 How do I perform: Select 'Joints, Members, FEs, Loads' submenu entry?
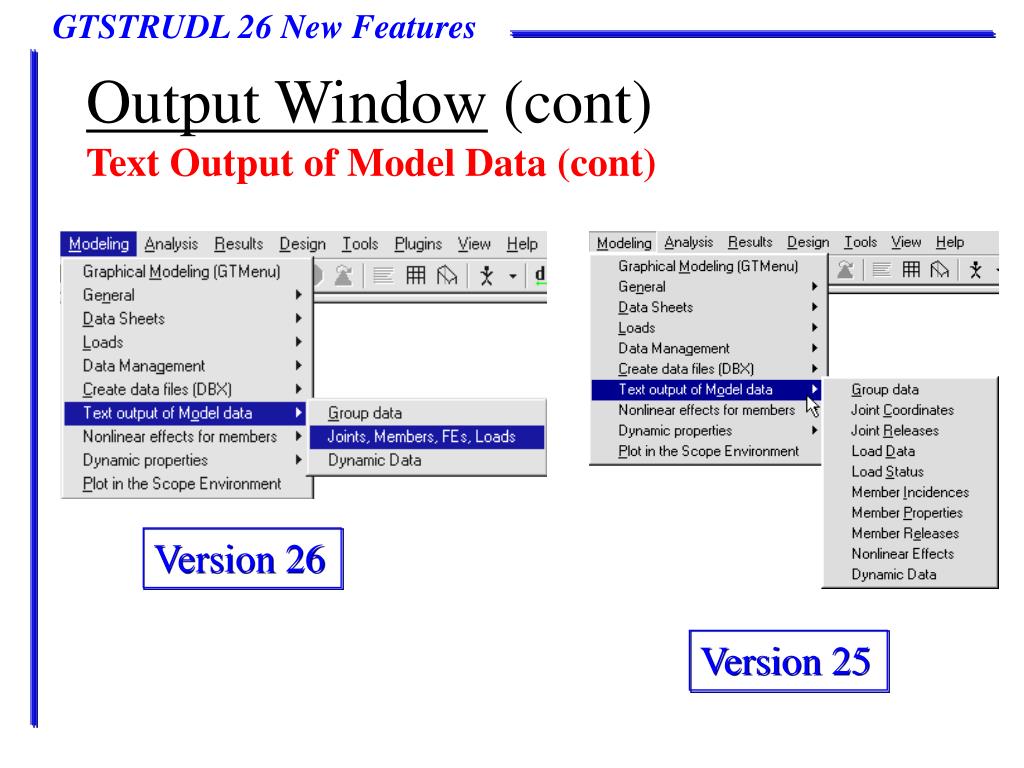(426, 436)
